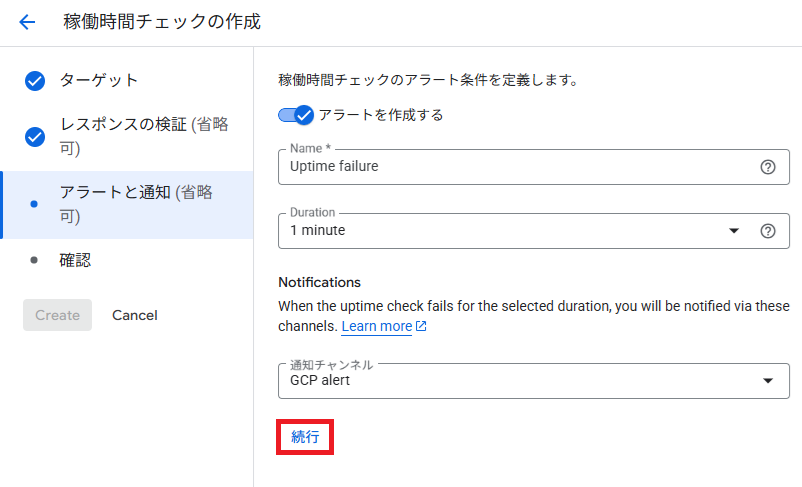This screenshot has width=802, height=487.
Task: Click the external link icon after Learn more
Action: tap(421, 327)
